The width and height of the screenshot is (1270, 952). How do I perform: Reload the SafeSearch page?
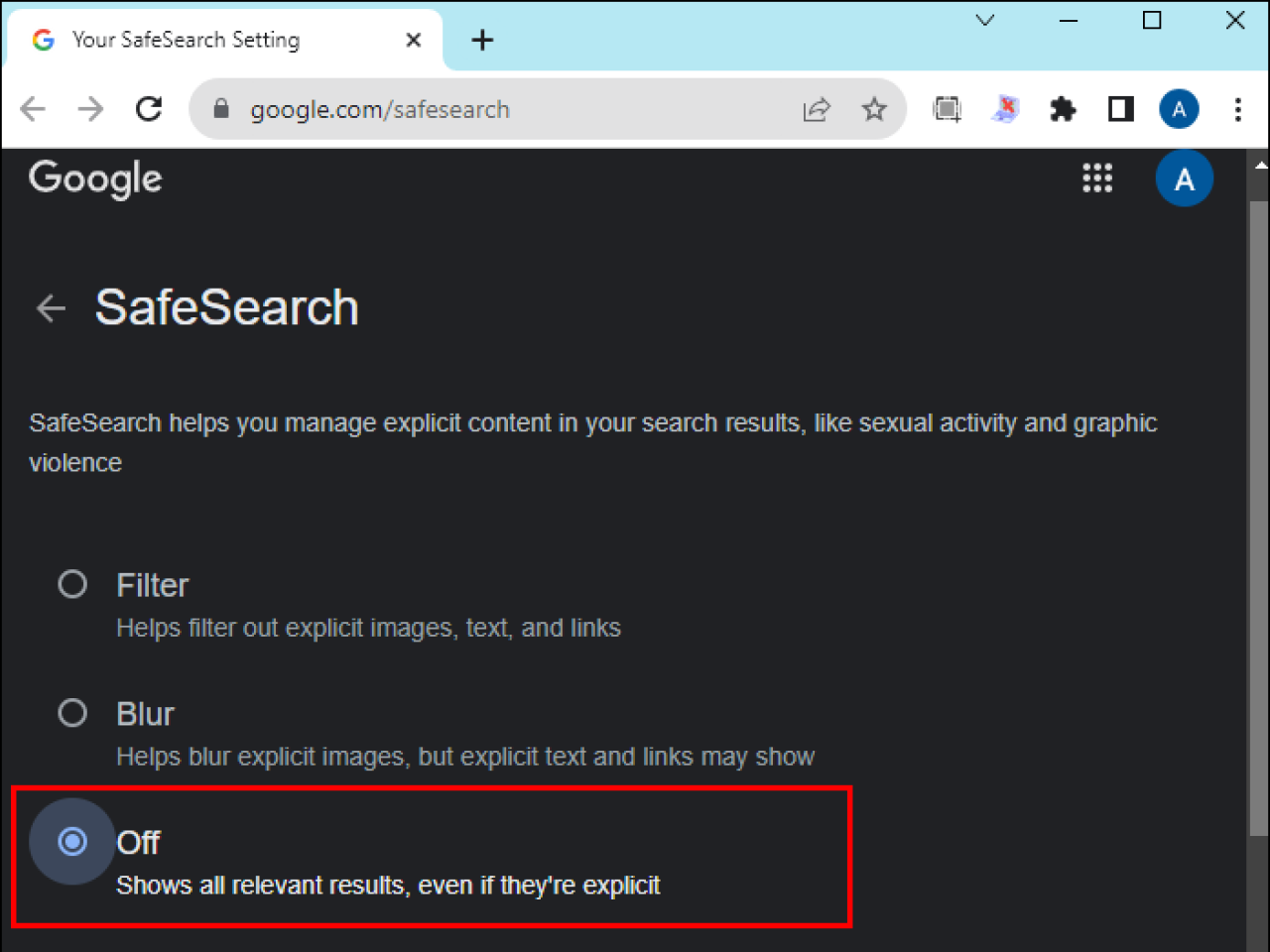click(149, 109)
